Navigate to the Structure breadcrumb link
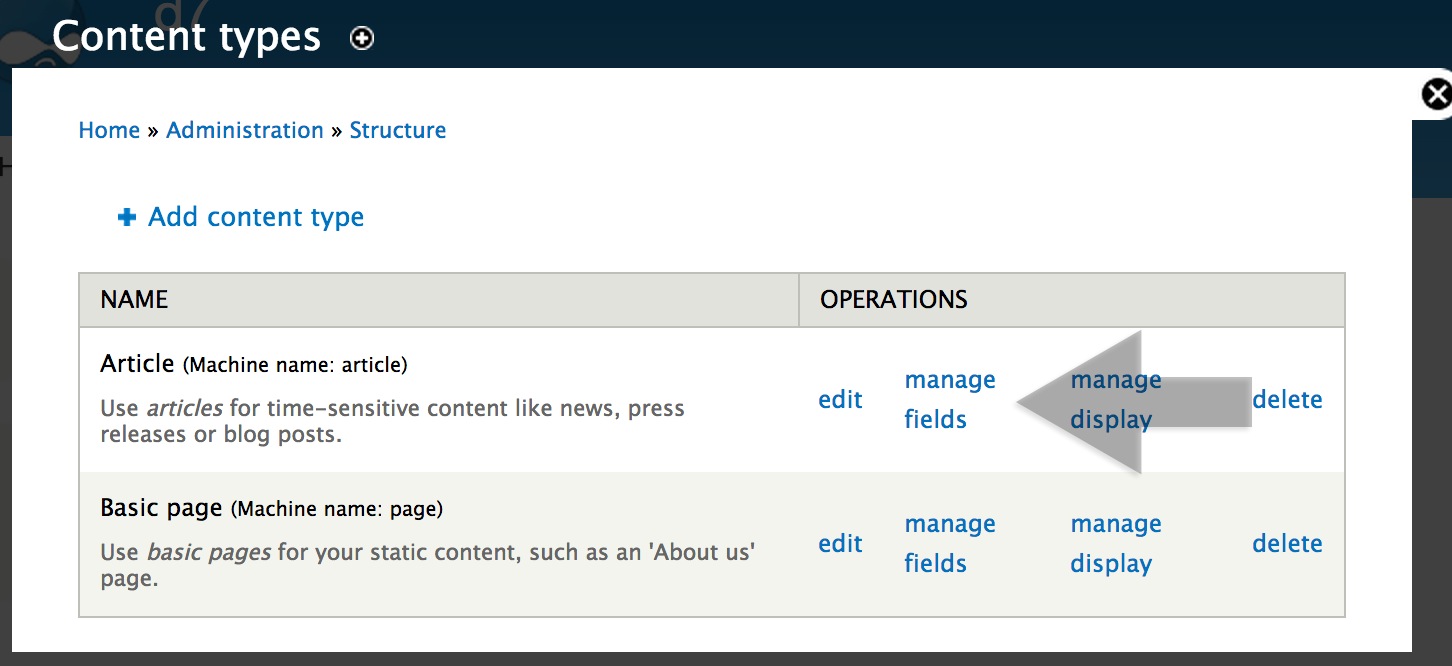1452x666 pixels. tap(398, 130)
